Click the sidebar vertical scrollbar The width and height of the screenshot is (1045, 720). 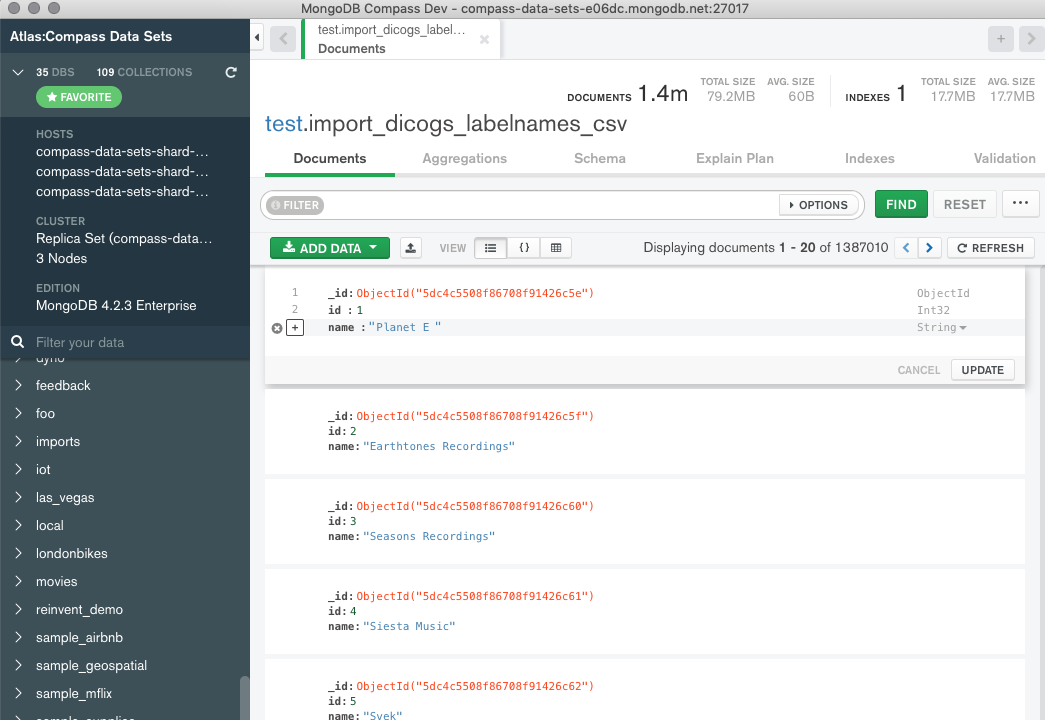245,697
